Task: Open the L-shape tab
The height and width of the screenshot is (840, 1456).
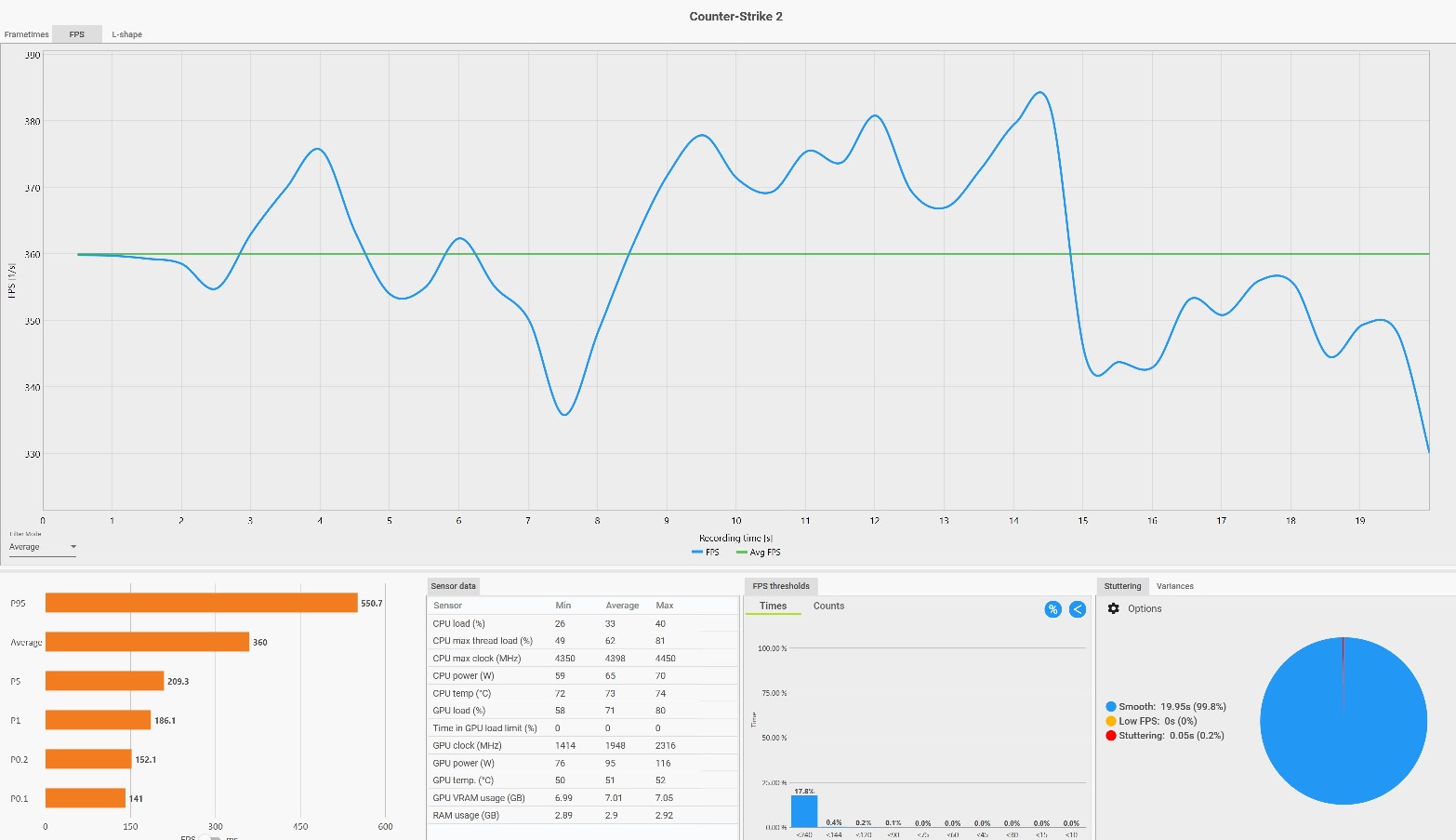Action: coord(127,34)
